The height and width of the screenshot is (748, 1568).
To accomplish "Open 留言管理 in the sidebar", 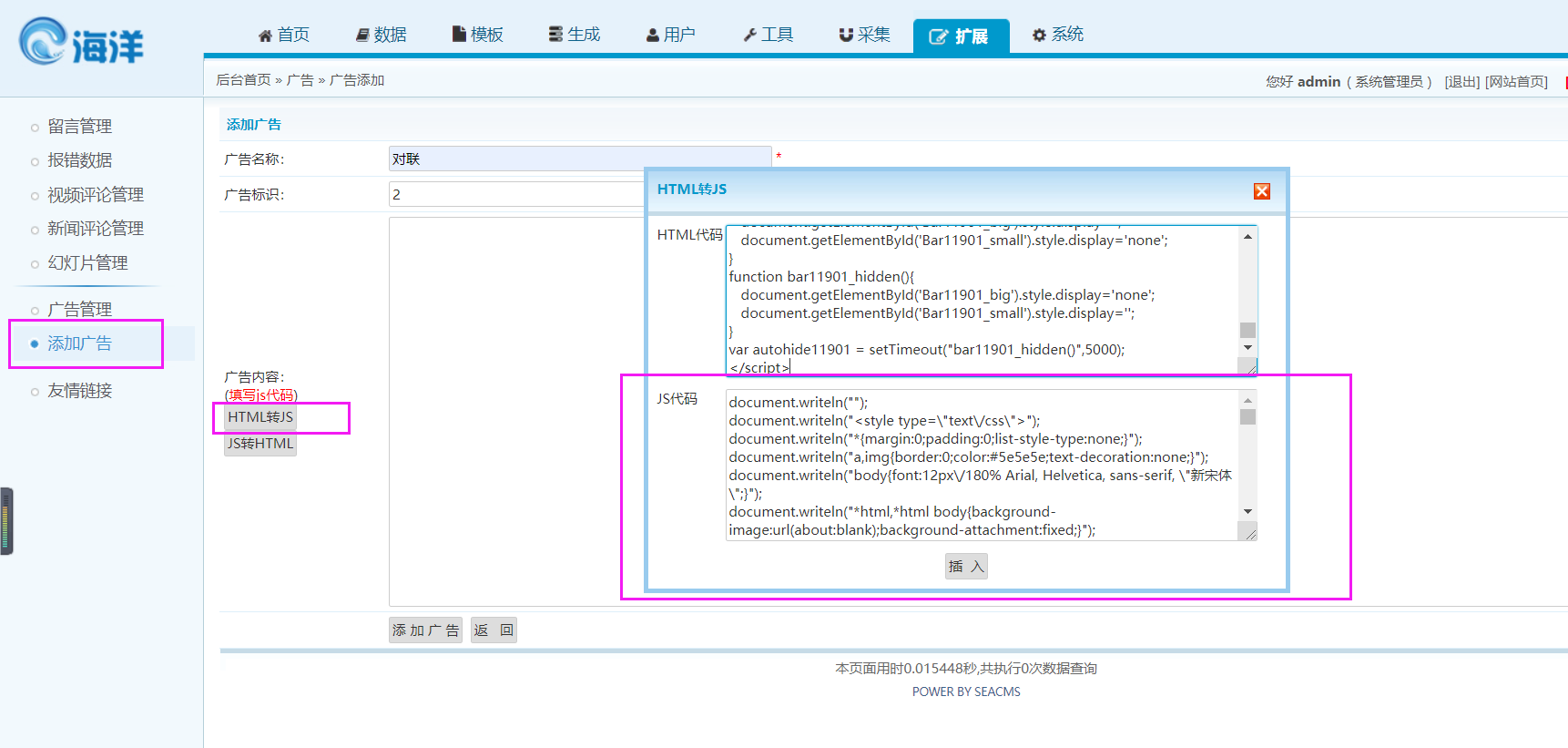I will tap(79, 127).
